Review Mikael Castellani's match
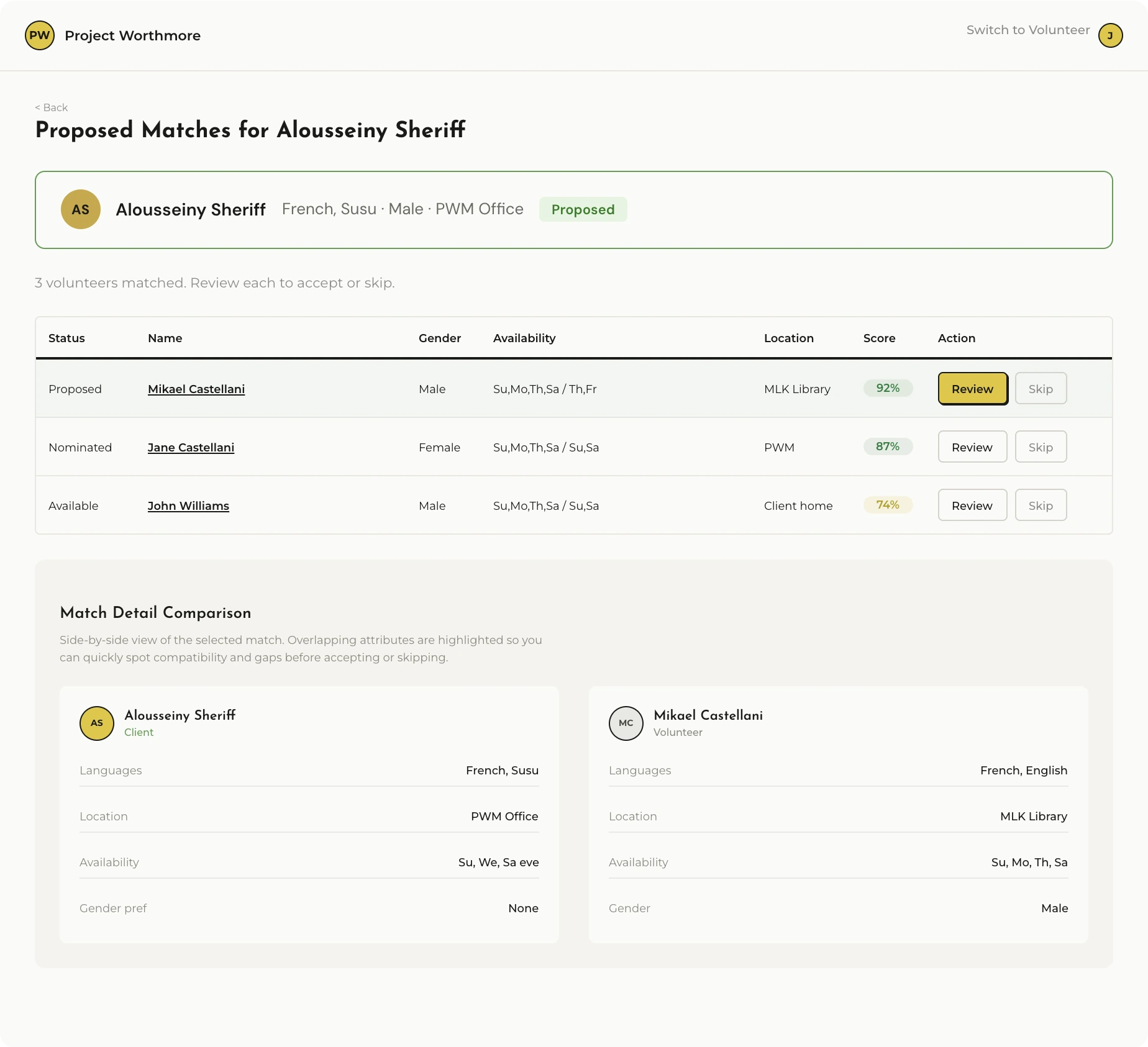1148x1047 pixels. tap(972, 389)
